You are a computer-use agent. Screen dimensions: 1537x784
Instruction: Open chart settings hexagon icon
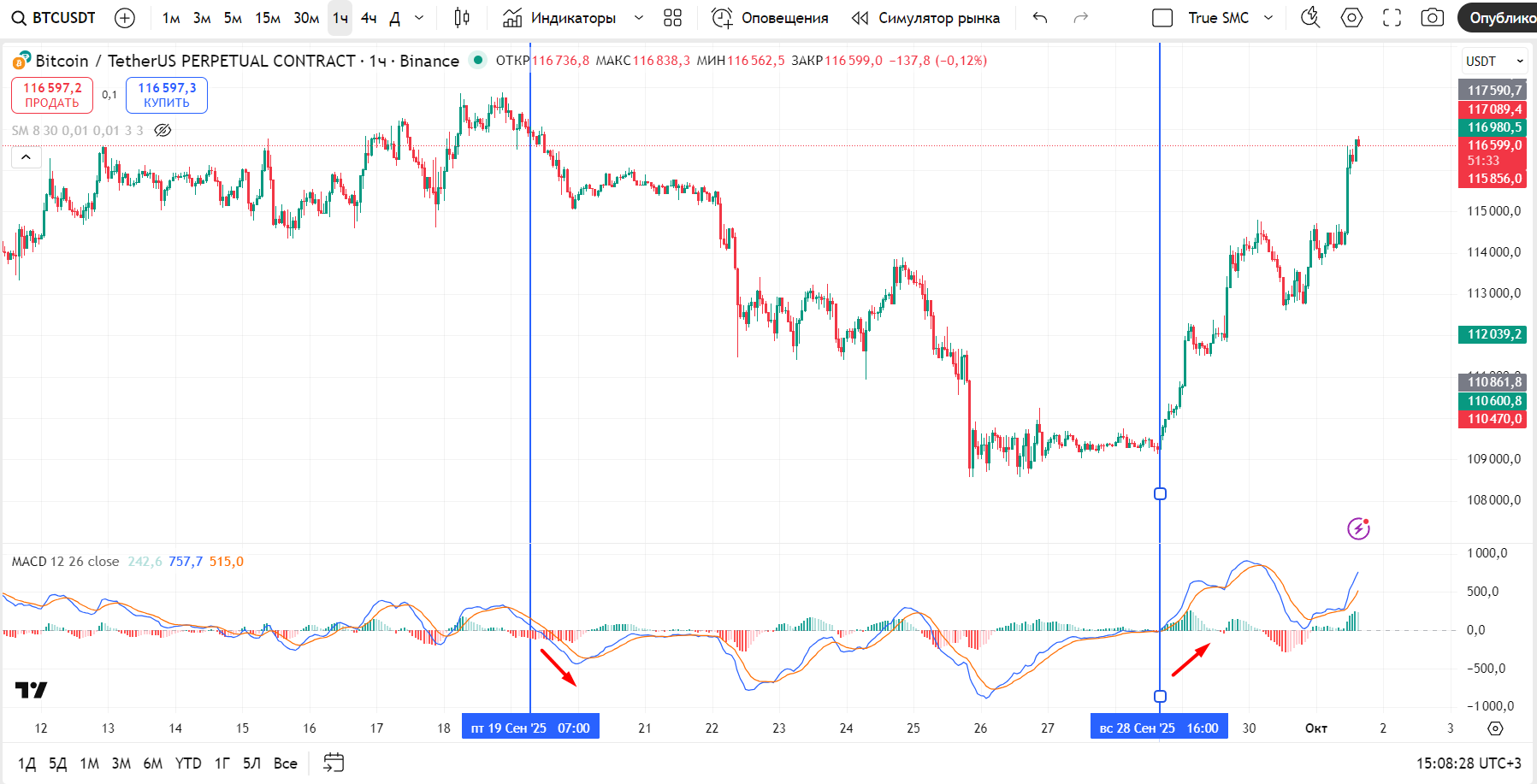tap(1351, 18)
